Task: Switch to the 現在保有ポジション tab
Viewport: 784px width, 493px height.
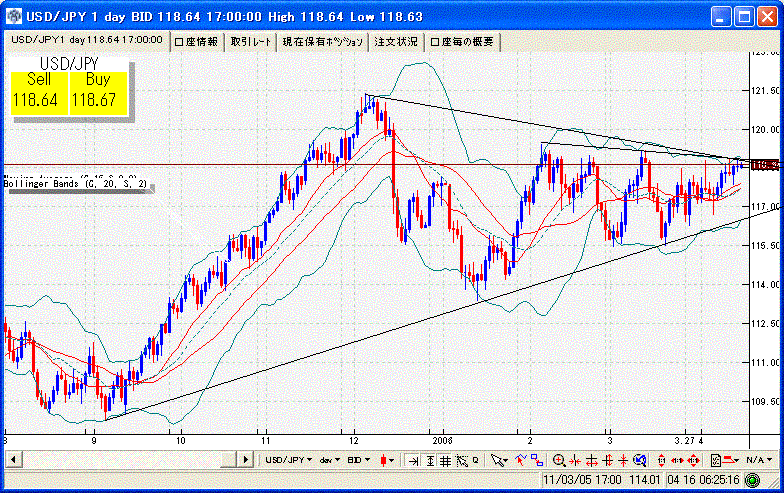Action: pyautogui.click(x=322, y=42)
